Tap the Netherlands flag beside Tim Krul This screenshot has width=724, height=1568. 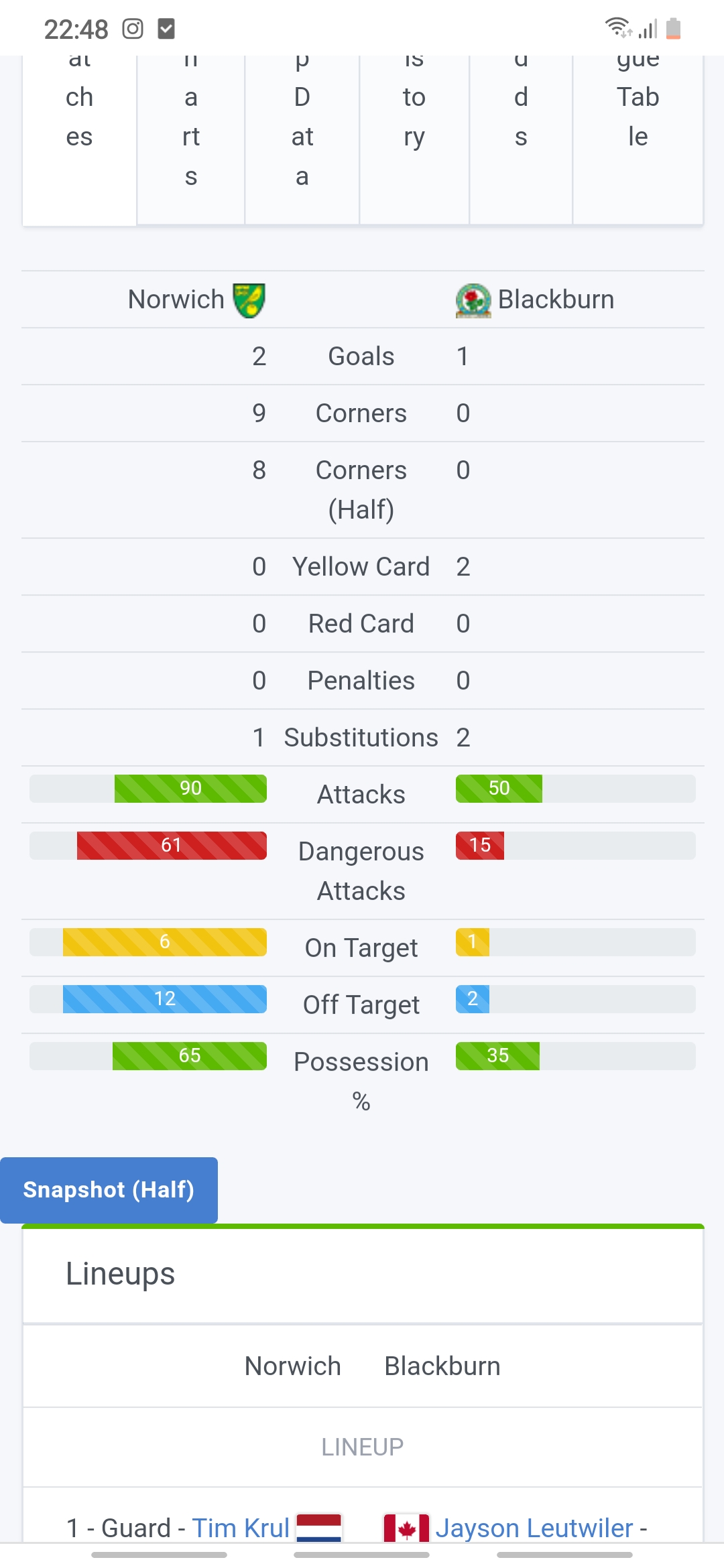click(319, 1528)
